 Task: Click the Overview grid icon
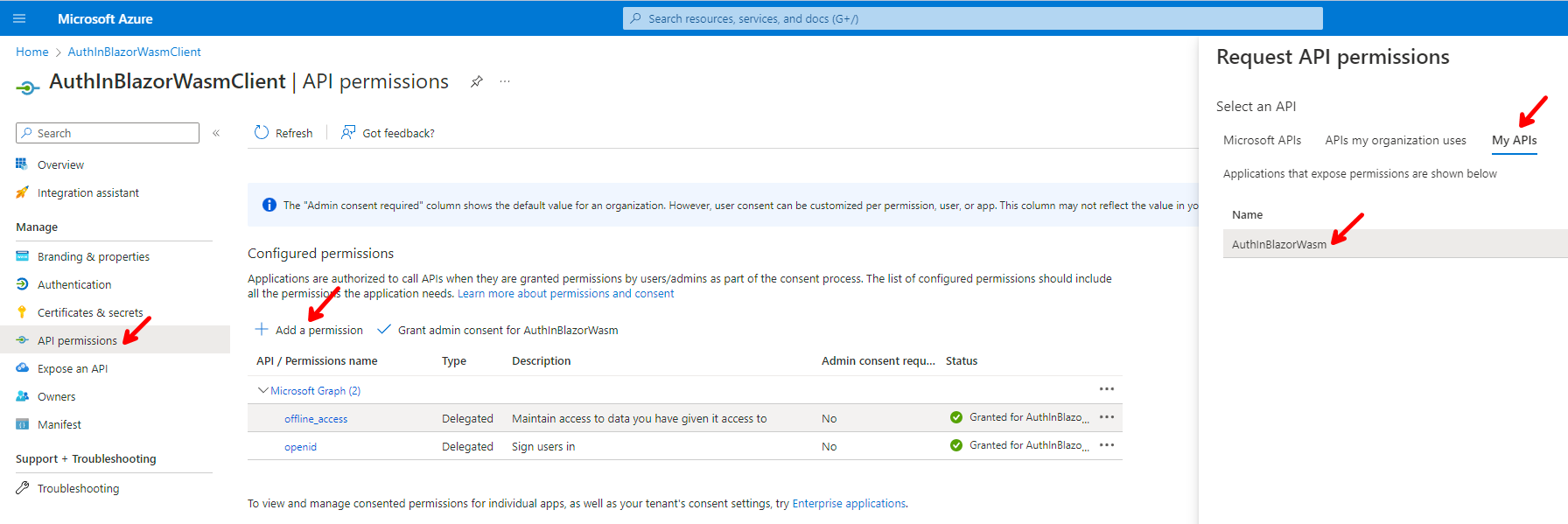[22, 164]
